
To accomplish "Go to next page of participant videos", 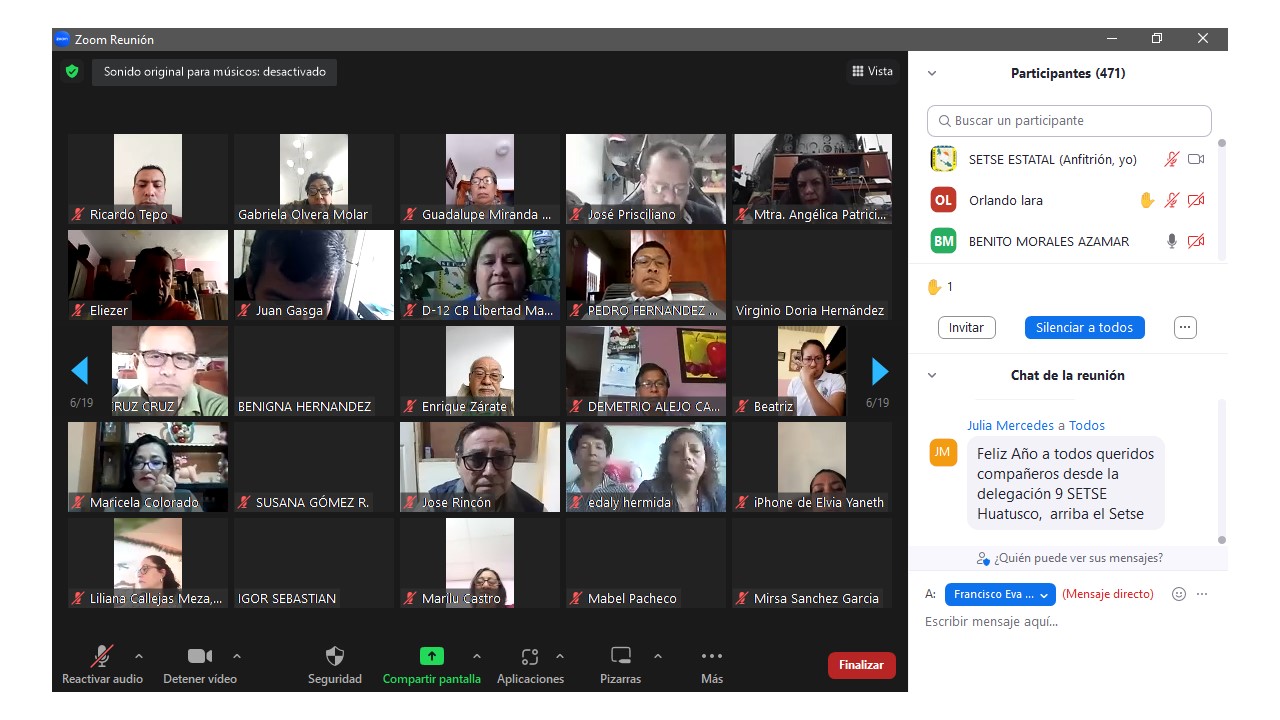I will (880, 372).
